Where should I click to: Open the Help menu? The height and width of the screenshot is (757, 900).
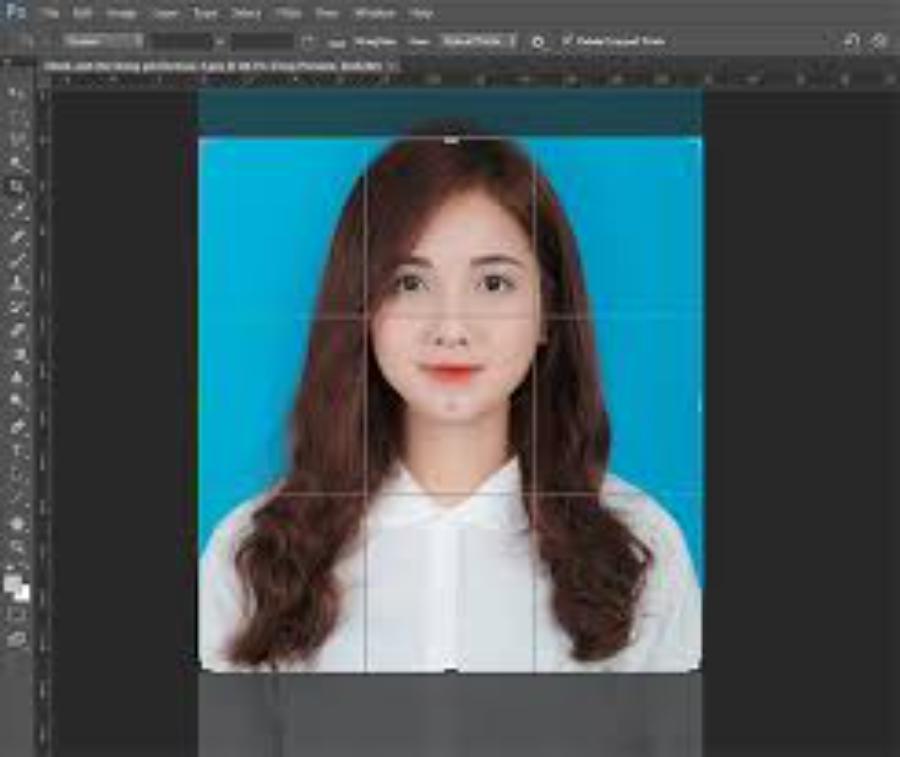(421, 13)
